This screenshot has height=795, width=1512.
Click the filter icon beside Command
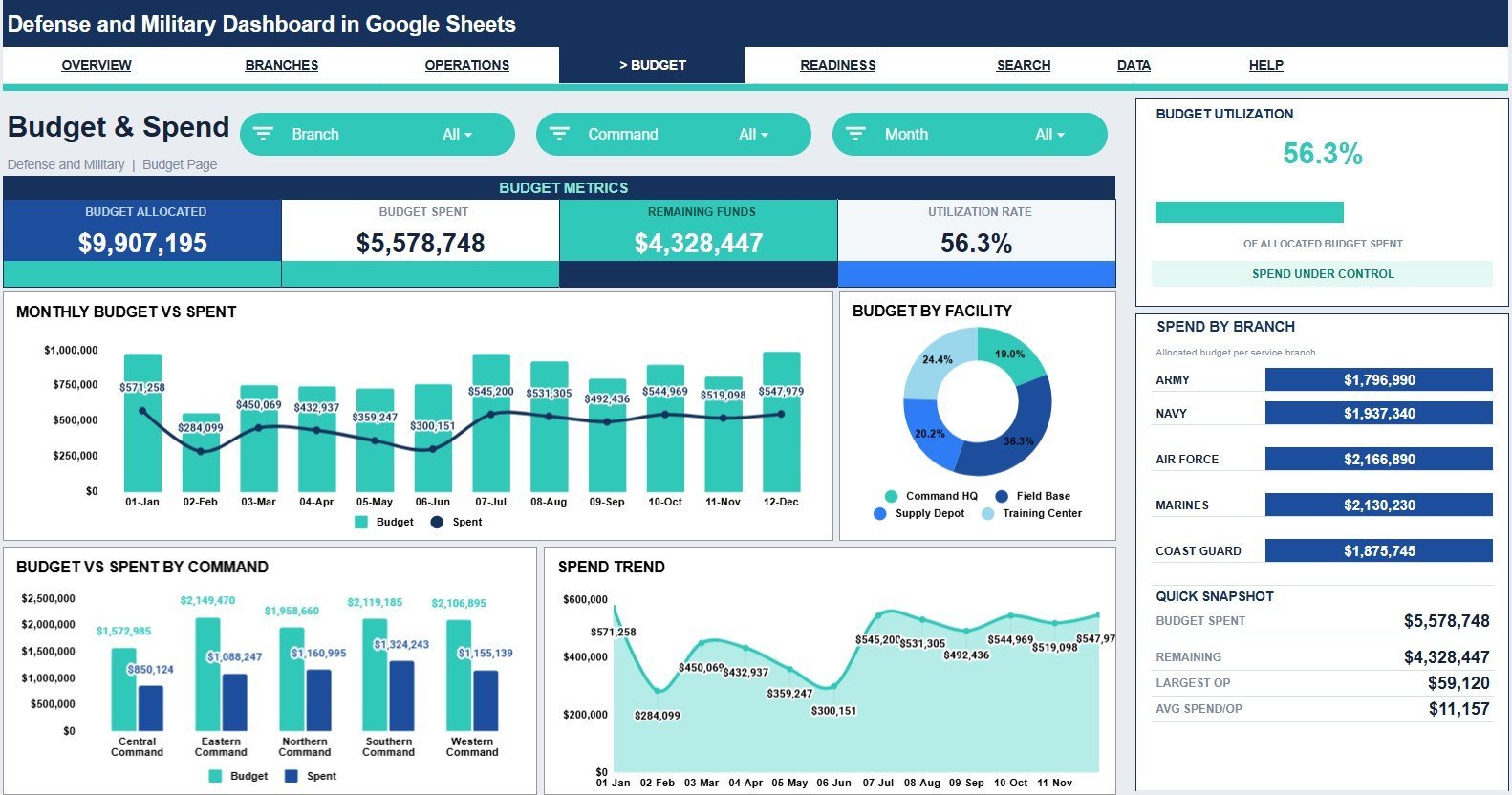[559, 134]
